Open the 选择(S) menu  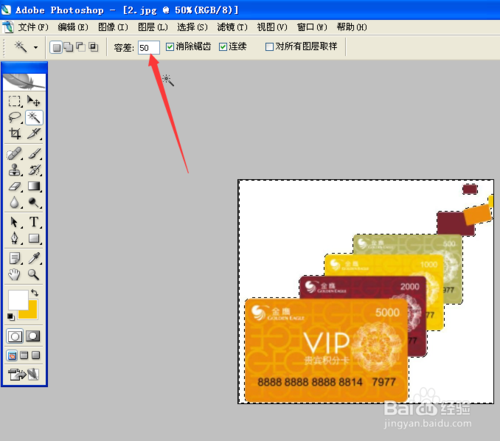point(192,27)
